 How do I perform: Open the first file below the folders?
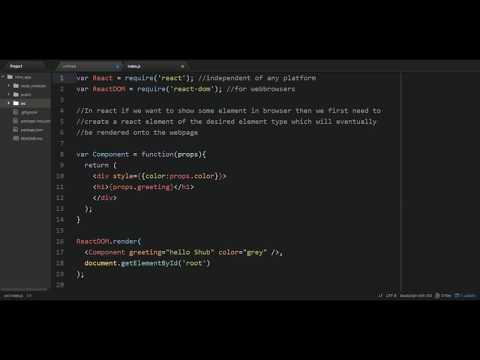(26, 112)
